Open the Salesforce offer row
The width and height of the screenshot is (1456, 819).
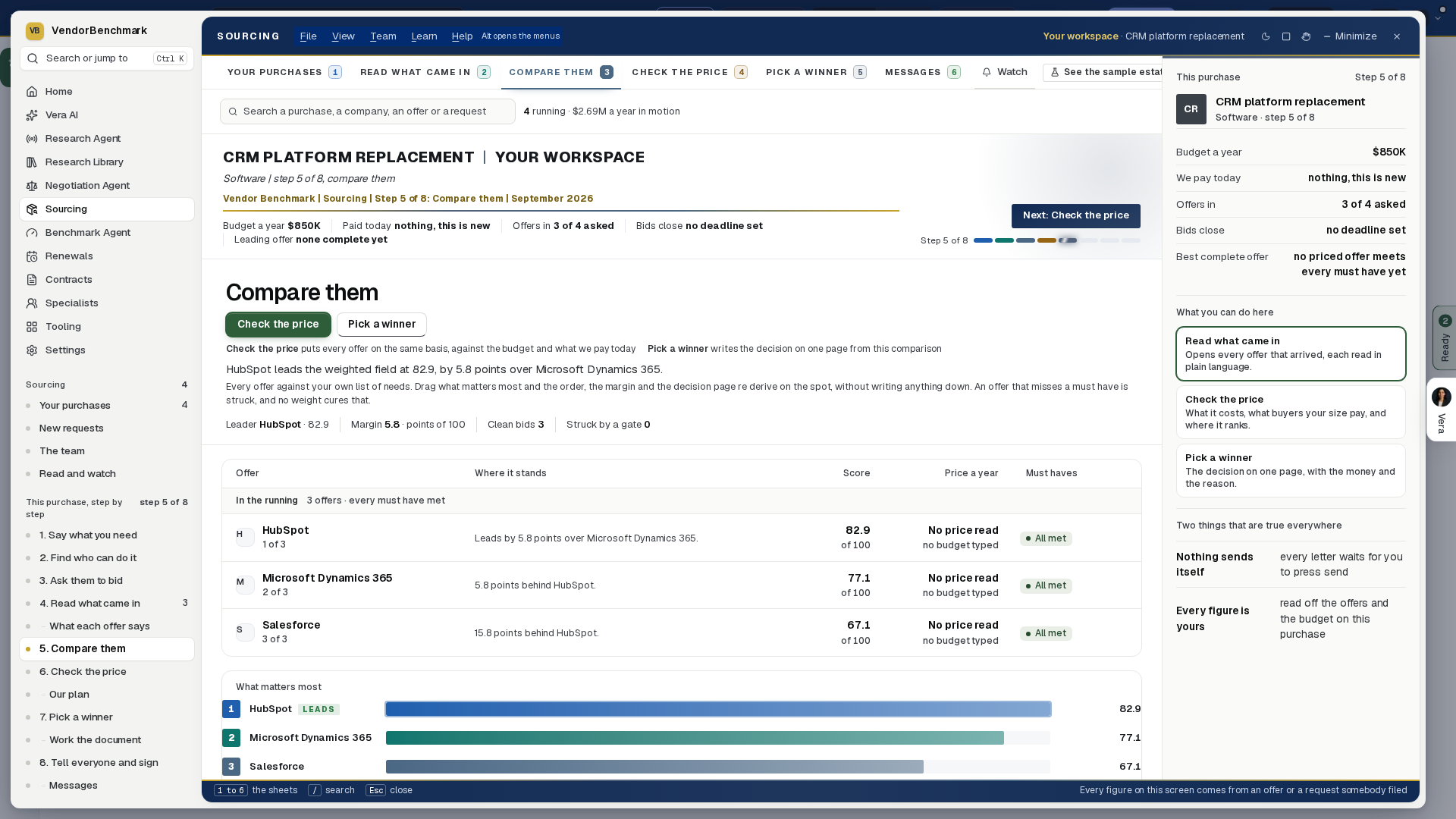pos(681,632)
